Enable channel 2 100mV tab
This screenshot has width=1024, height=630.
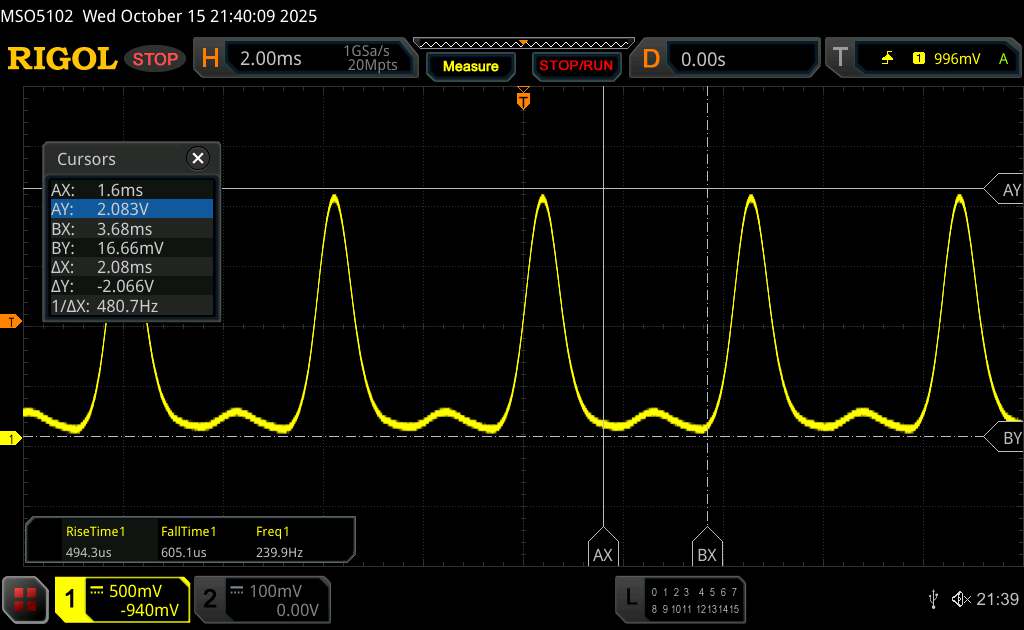(260, 599)
